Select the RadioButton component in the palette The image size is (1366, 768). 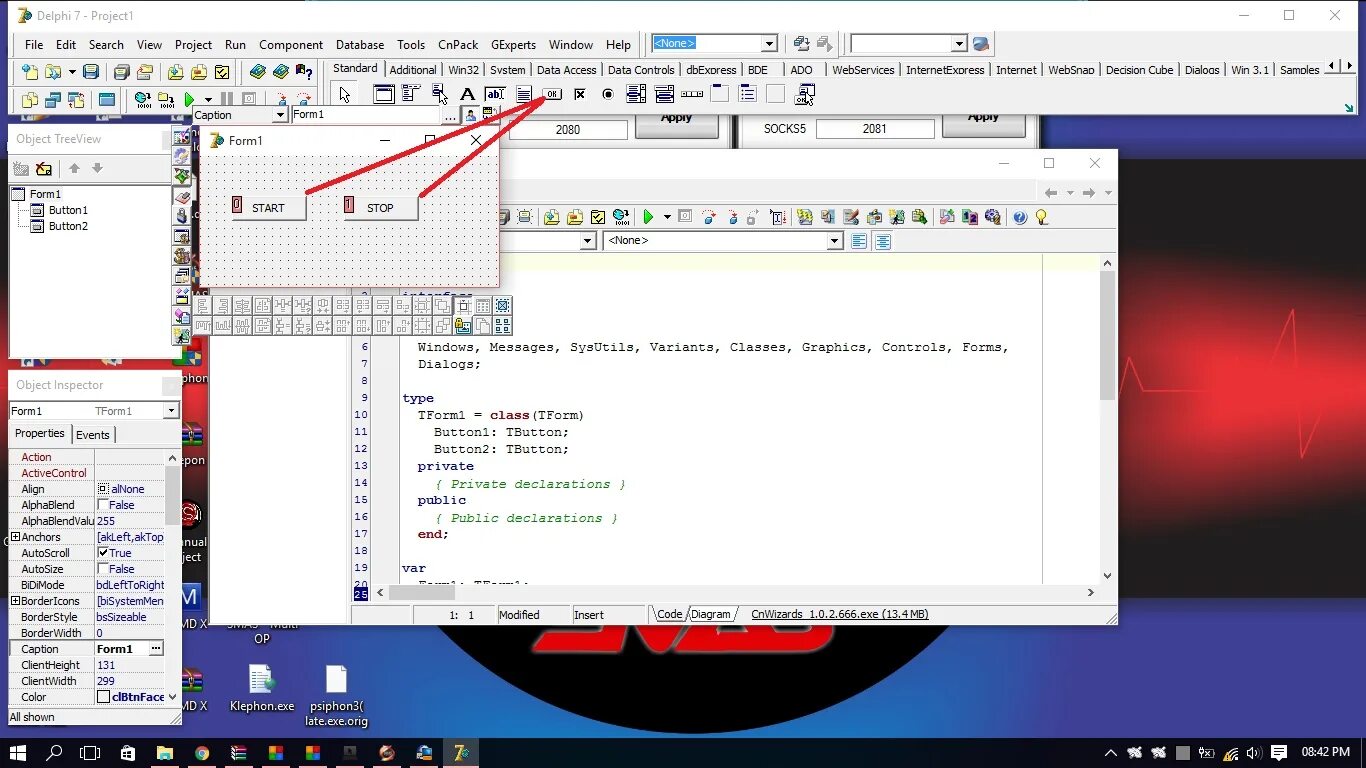(608, 94)
